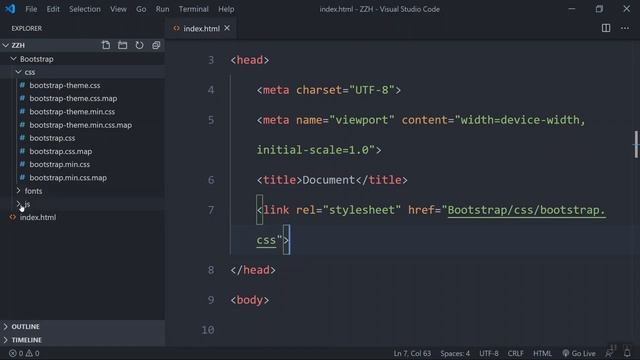Select language mode HTML

point(542,353)
